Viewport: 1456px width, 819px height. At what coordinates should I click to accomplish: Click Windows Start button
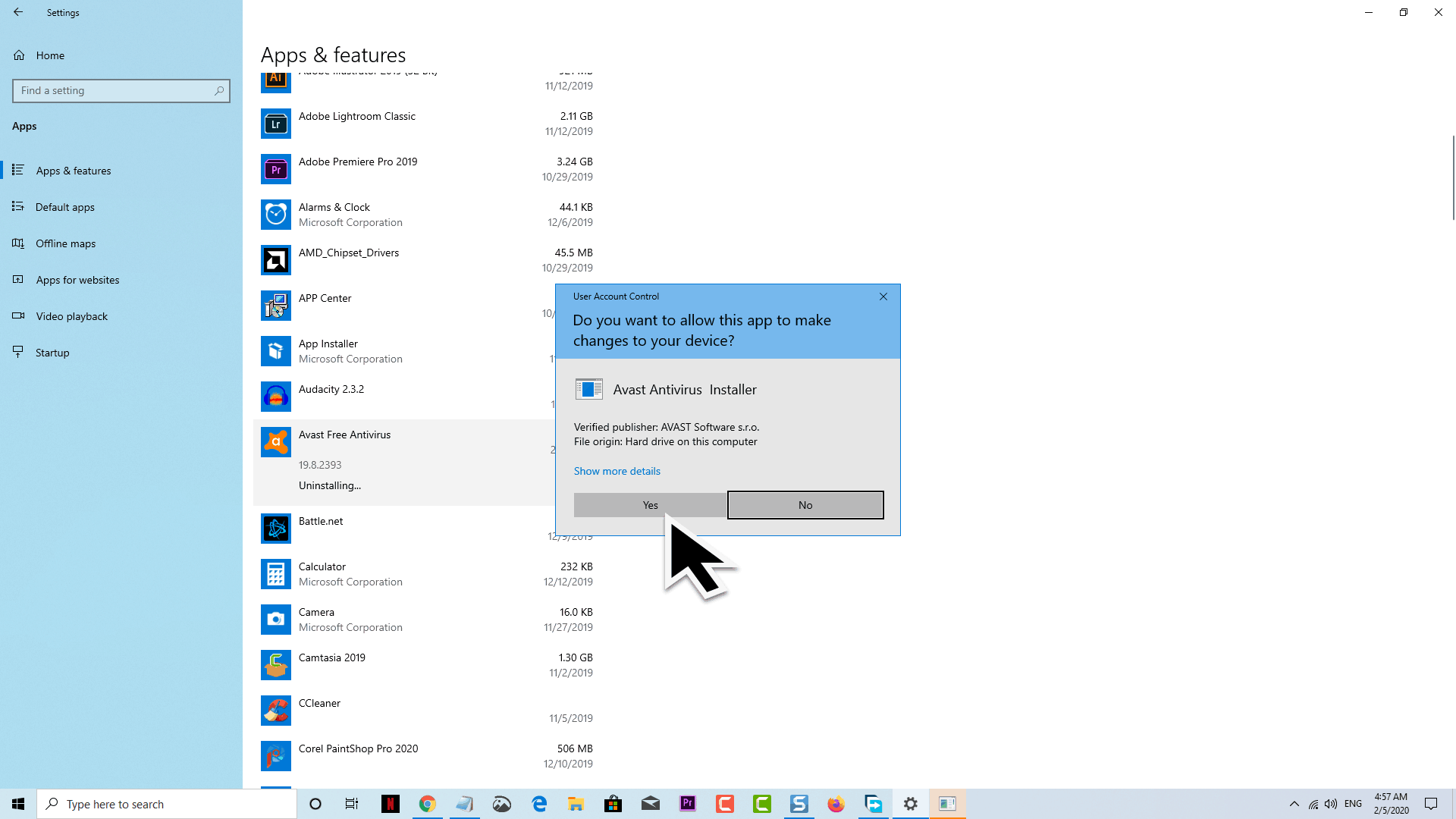18,804
